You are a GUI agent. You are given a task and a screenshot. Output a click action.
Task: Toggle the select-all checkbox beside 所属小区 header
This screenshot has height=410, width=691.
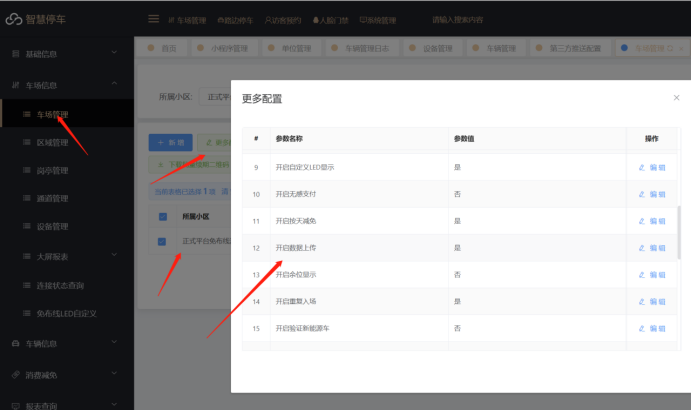click(163, 216)
